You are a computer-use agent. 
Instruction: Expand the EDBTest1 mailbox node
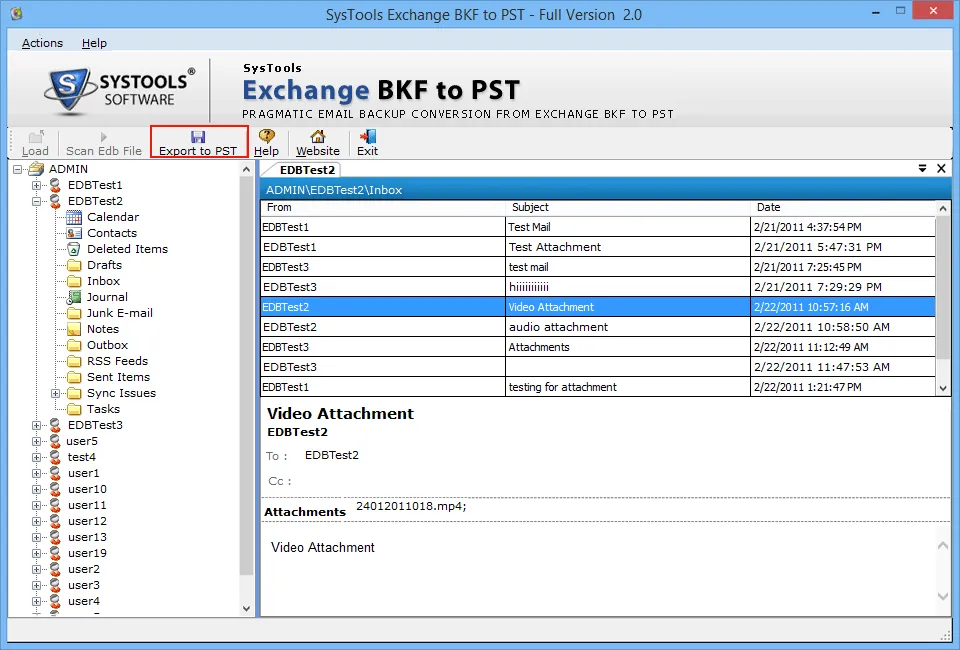click(37, 185)
